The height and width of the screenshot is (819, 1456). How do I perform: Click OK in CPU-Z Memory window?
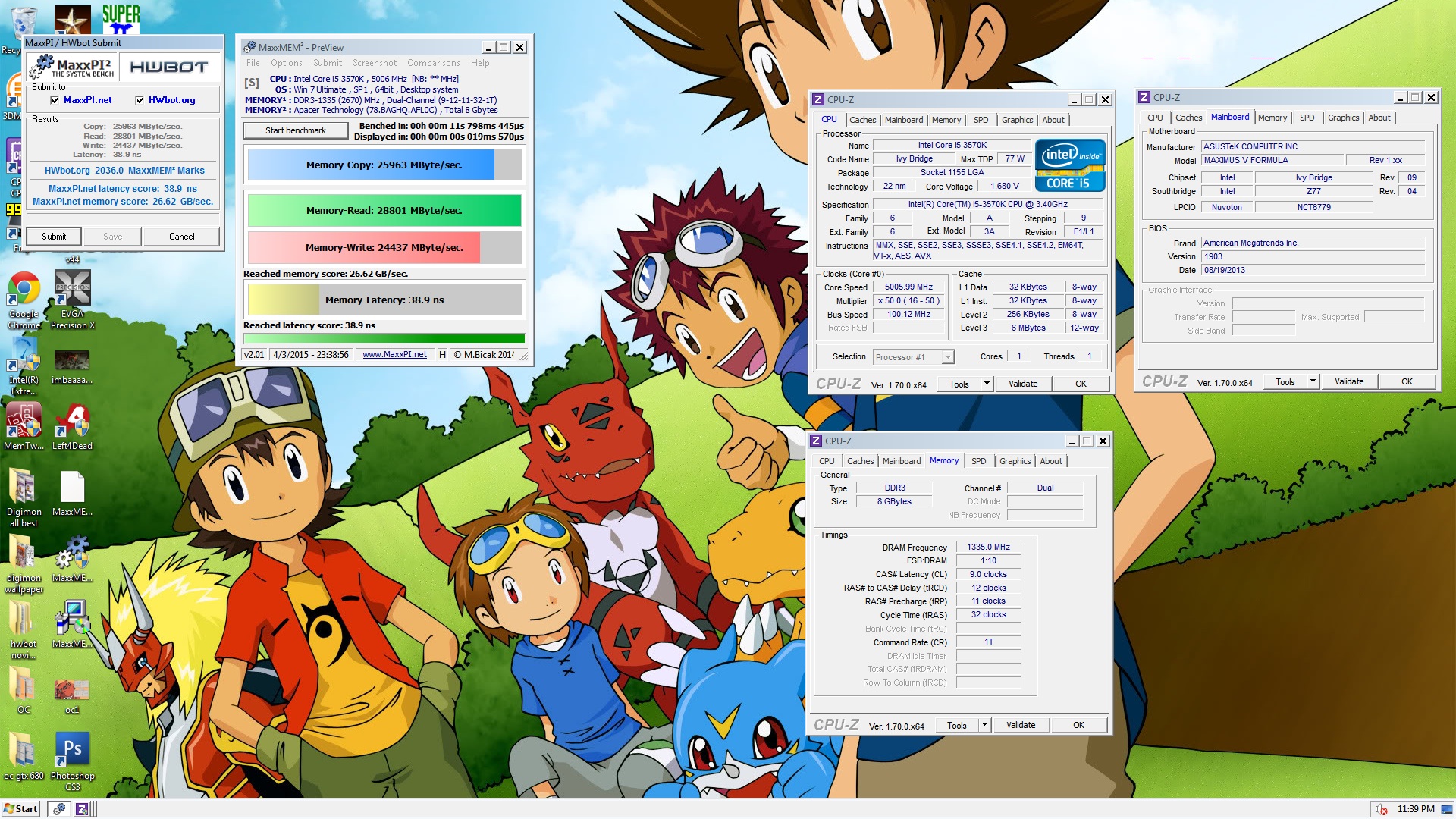tap(1078, 725)
